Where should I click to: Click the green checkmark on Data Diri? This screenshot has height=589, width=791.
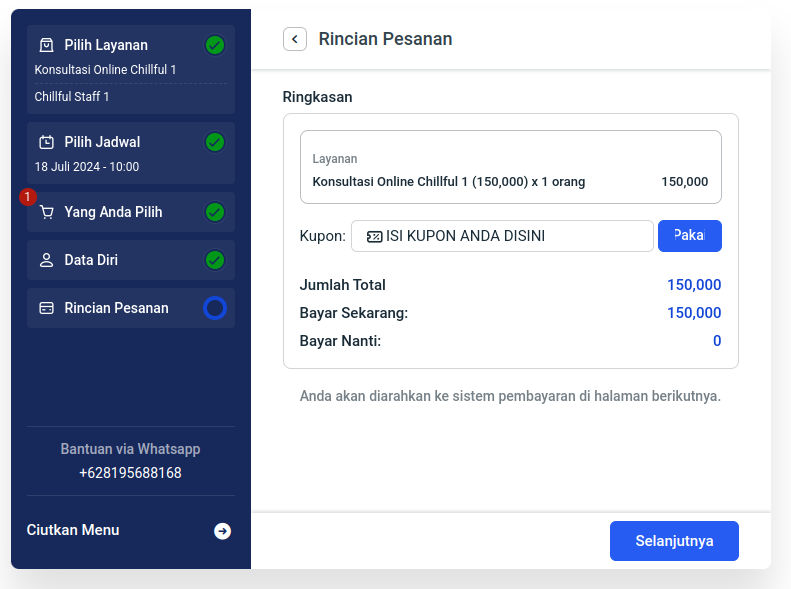(x=214, y=260)
